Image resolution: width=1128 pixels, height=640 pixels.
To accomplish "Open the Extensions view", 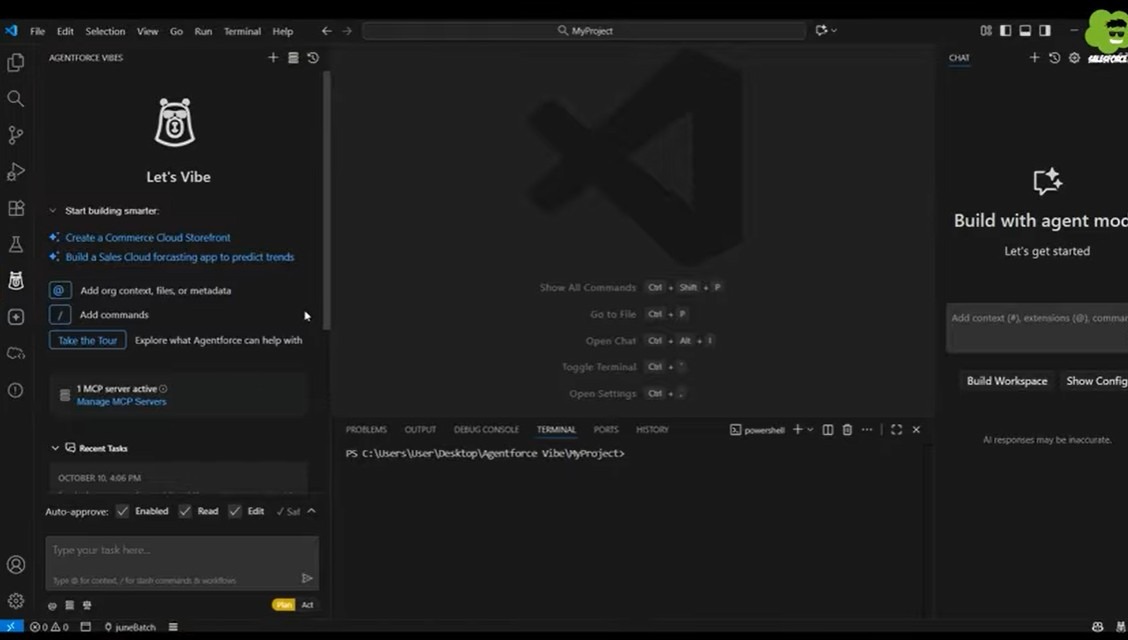I will 16,209.
